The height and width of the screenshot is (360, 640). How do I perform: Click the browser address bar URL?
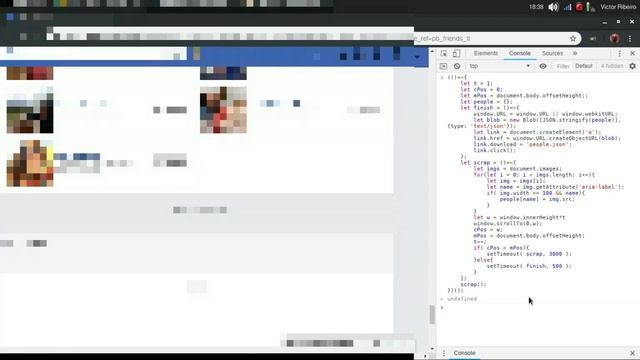coord(442,38)
